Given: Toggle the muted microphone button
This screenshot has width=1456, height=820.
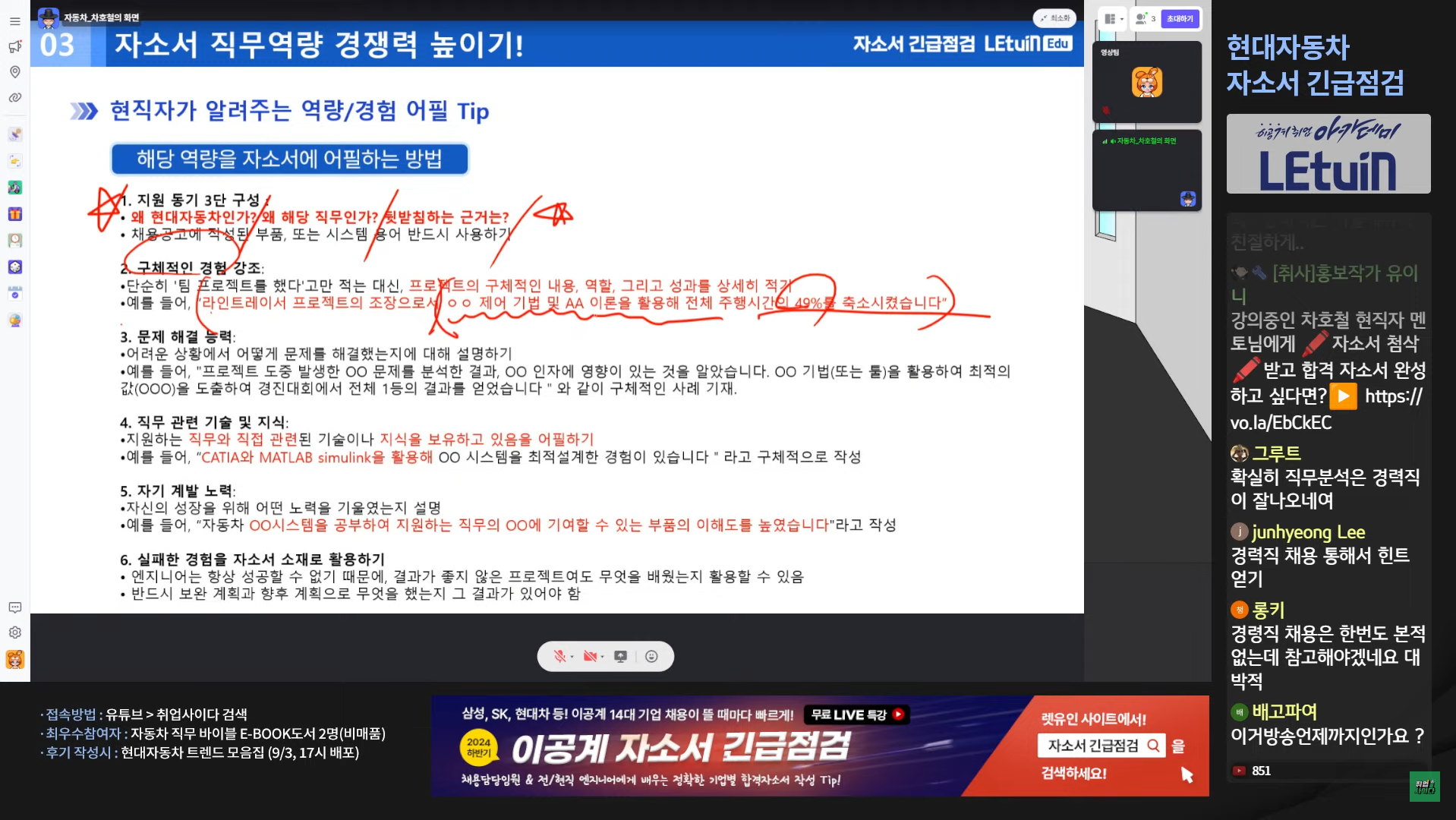Looking at the screenshot, I should pos(559,657).
